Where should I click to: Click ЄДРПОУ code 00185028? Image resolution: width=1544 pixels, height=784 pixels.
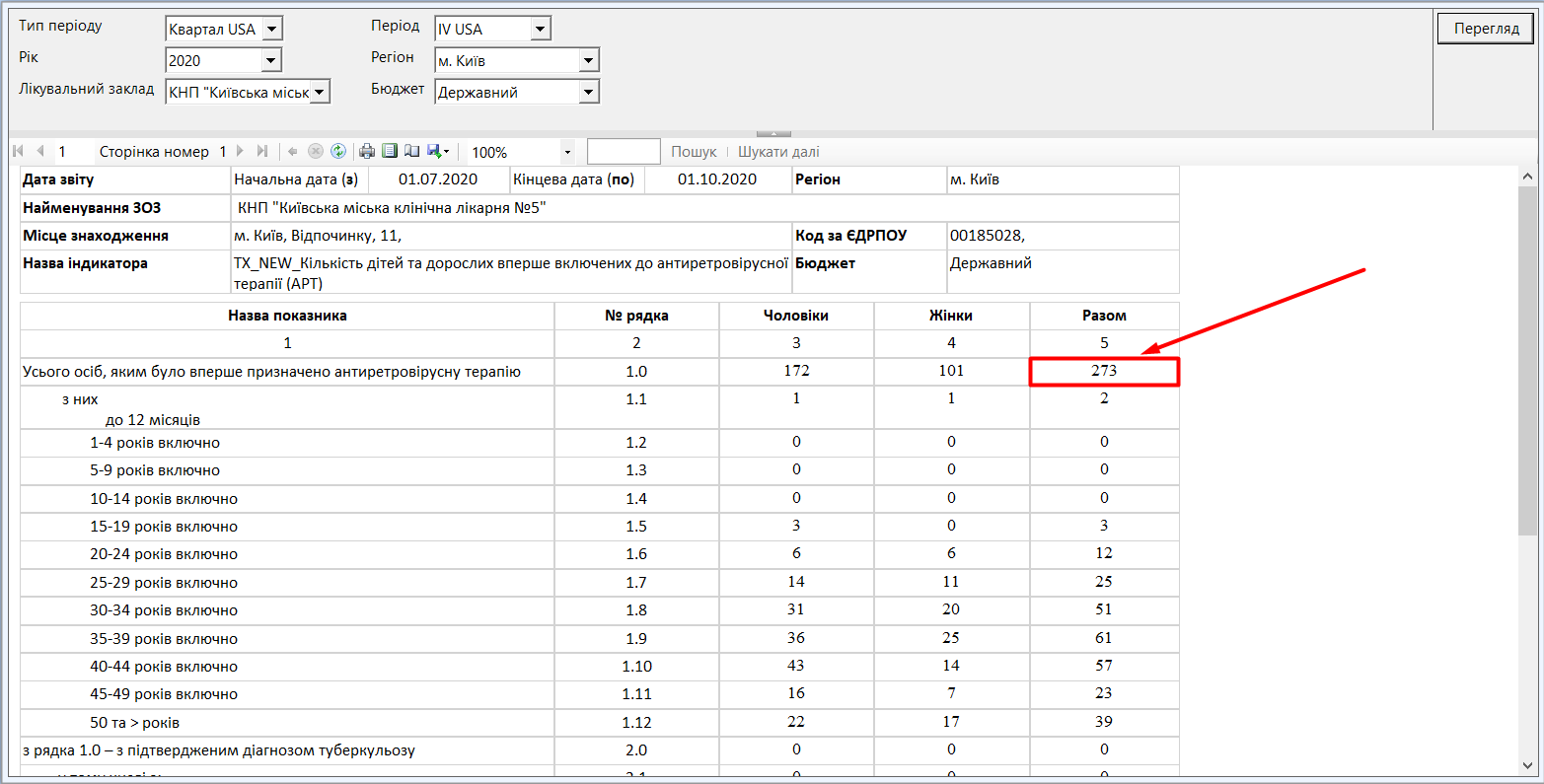[x=988, y=236]
